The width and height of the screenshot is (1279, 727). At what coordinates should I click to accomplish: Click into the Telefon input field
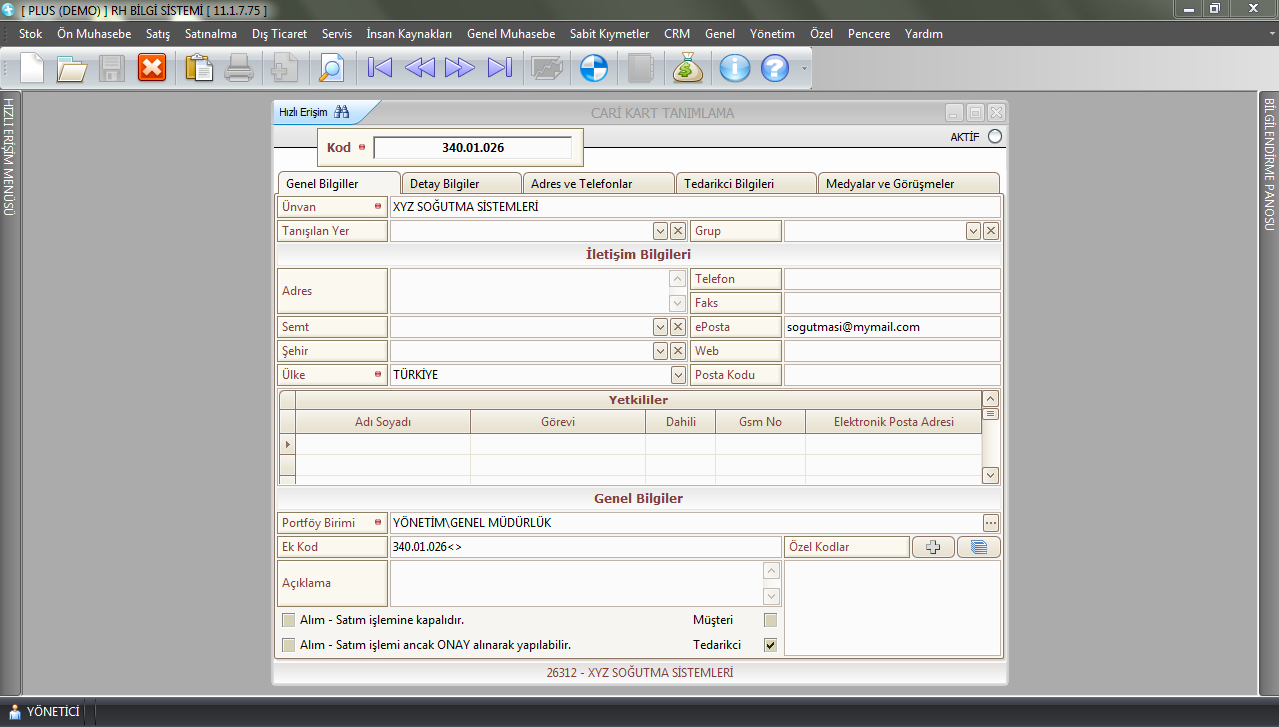pyautogui.click(x=891, y=279)
